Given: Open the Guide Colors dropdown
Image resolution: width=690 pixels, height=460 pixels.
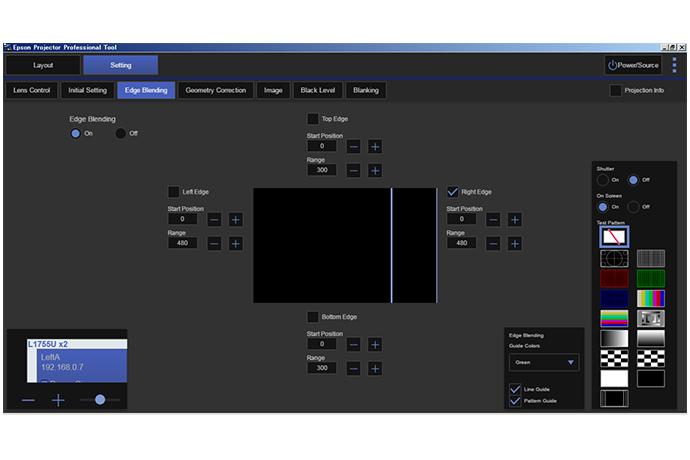Looking at the screenshot, I should 544,363.
